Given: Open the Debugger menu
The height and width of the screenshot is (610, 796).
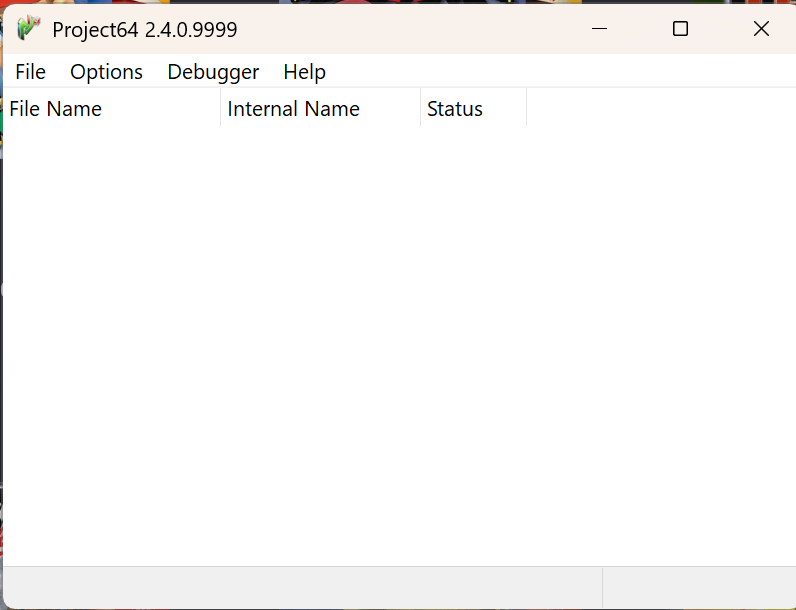Looking at the screenshot, I should pyautogui.click(x=213, y=72).
